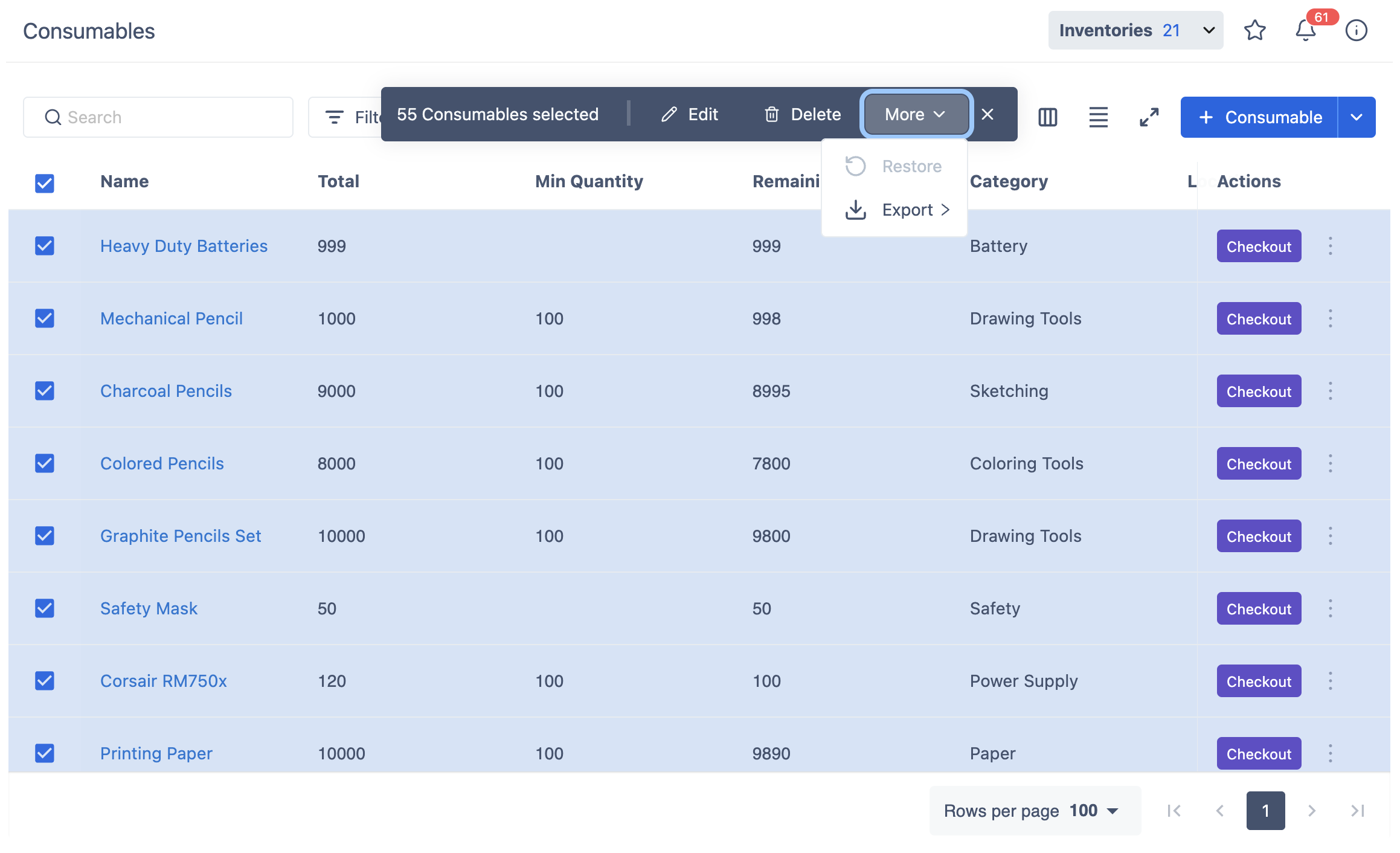Open kebab menu for Heavy Duty Batteries
Viewport: 1400px width, 853px height.
(x=1330, y=246)
